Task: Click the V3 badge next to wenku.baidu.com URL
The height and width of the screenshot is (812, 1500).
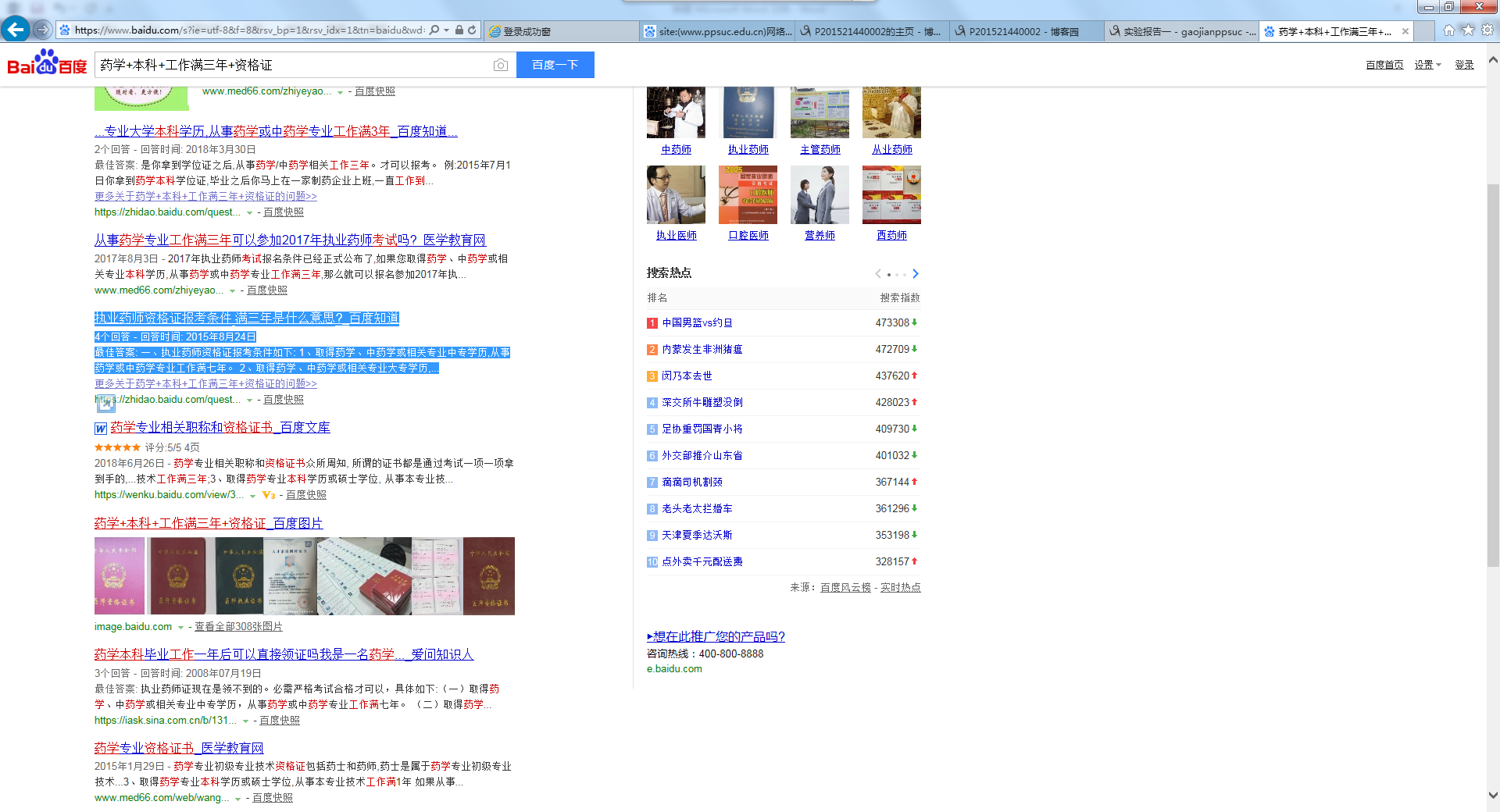Action: point(269,495)
